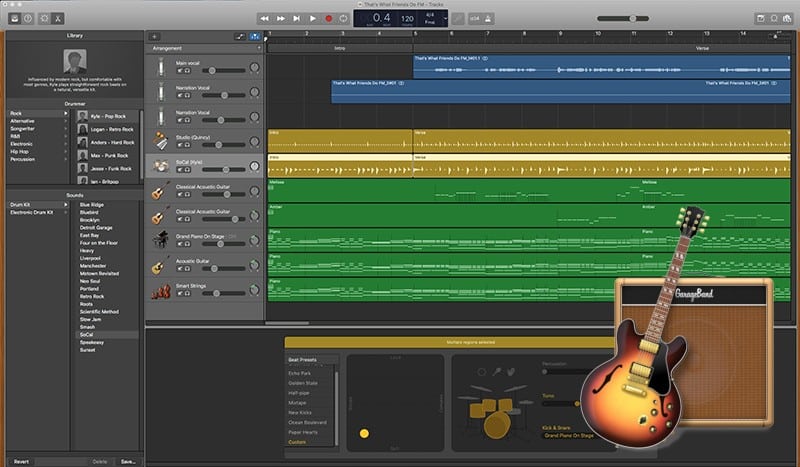
Task: Start recording with the red Record button
Action: pyautogui.click(x=329, y=18)
